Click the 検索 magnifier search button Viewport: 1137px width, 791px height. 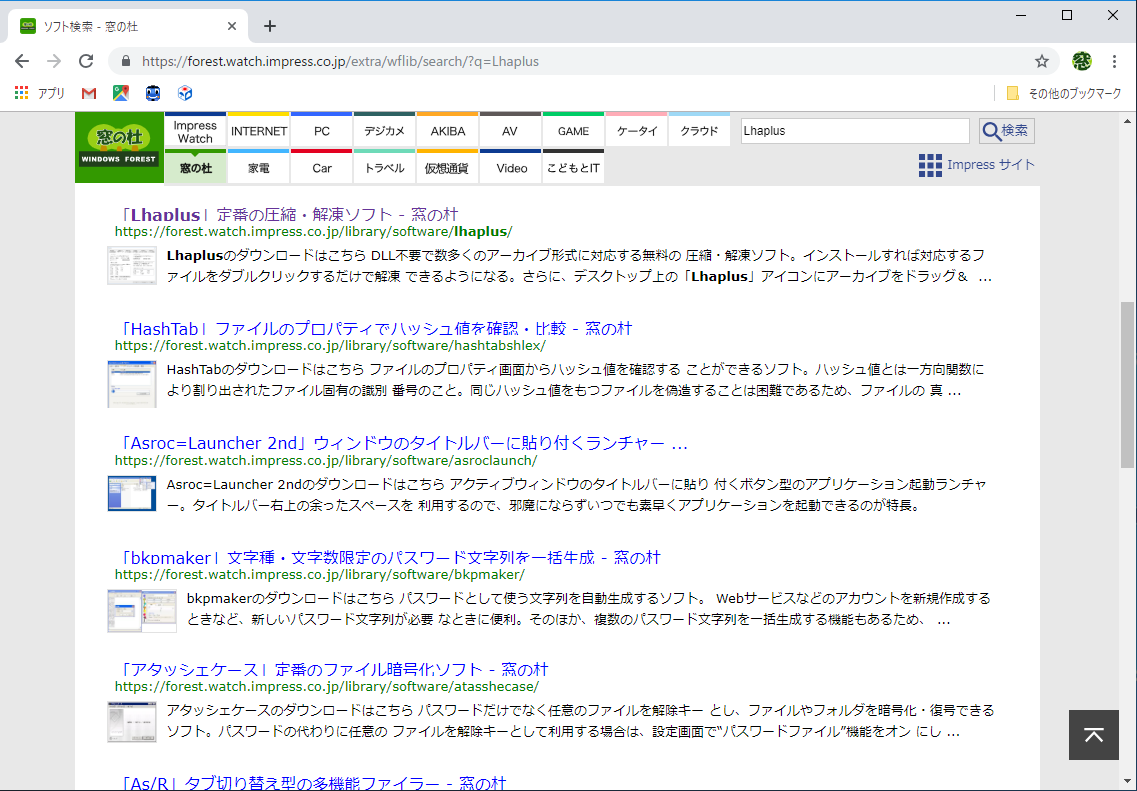tap(1005, 131)
